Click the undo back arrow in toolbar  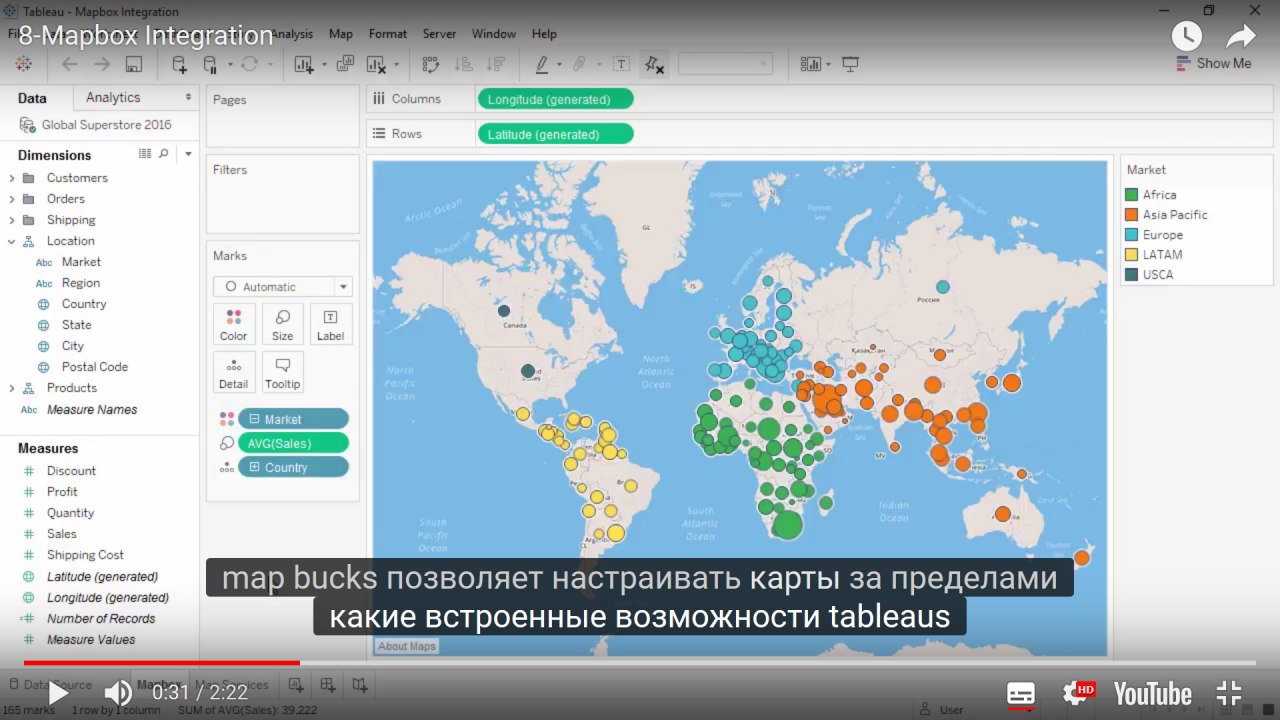tap(70, 64)
